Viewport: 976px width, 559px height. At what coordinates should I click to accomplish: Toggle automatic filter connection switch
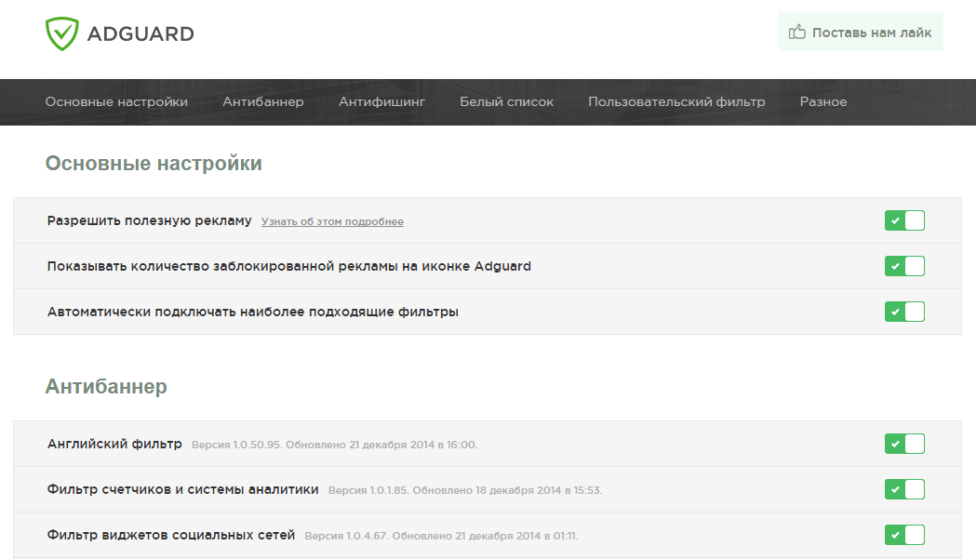pyautogui.click(x=904, y=311)
